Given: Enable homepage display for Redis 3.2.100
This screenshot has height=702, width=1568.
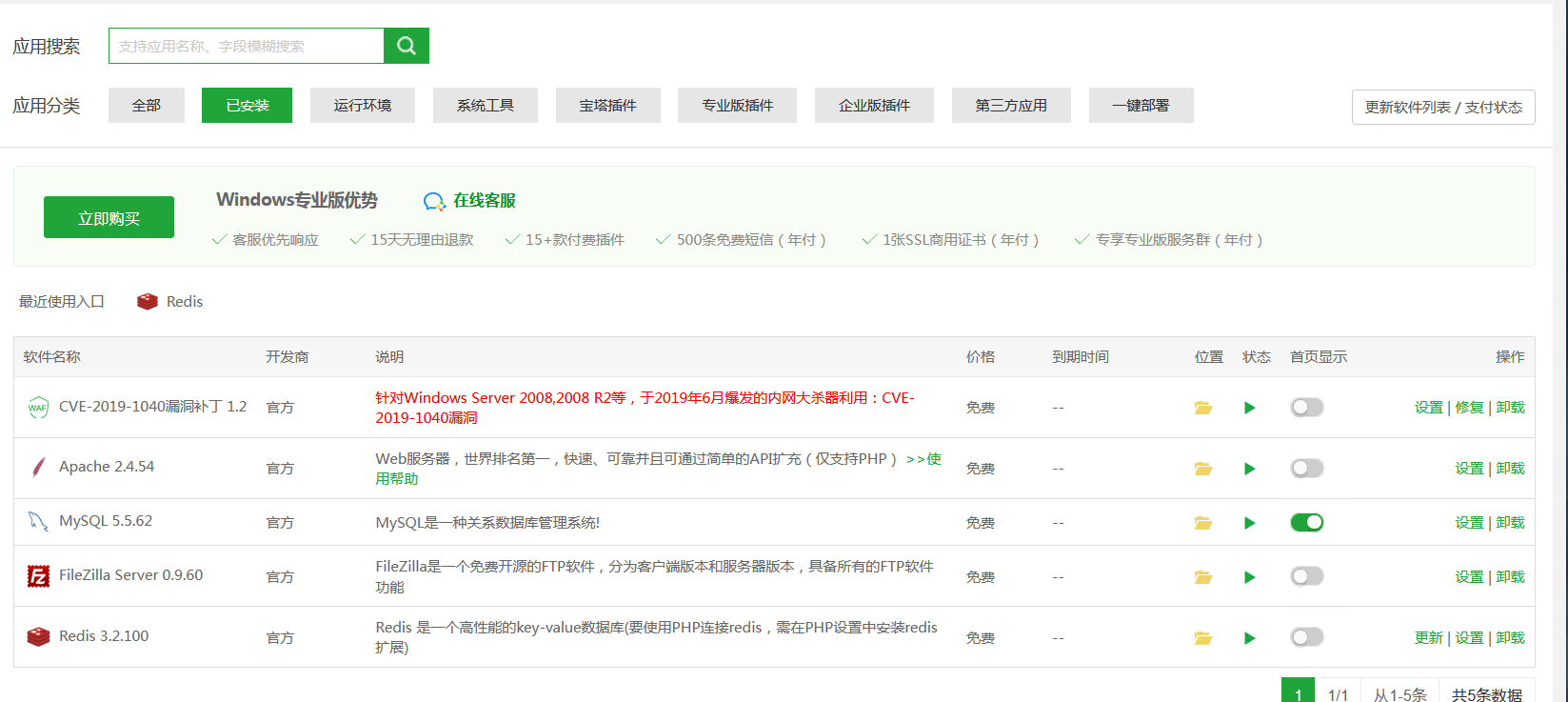Looking at the screenshot, I should coord(1307,637).
